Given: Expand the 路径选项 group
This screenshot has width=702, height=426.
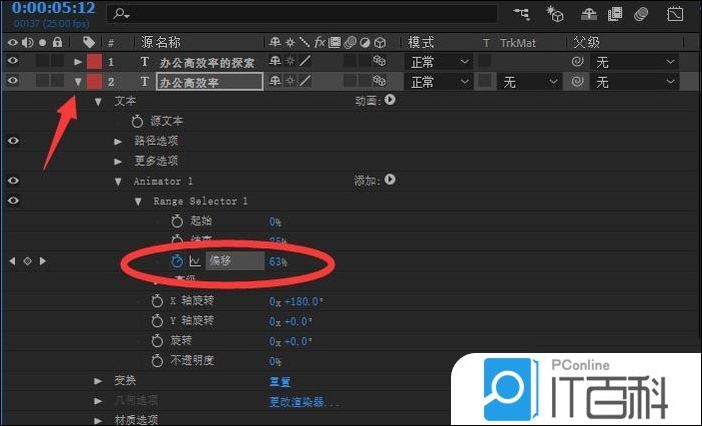Looking at the screenshot, I should coord(118,142).
